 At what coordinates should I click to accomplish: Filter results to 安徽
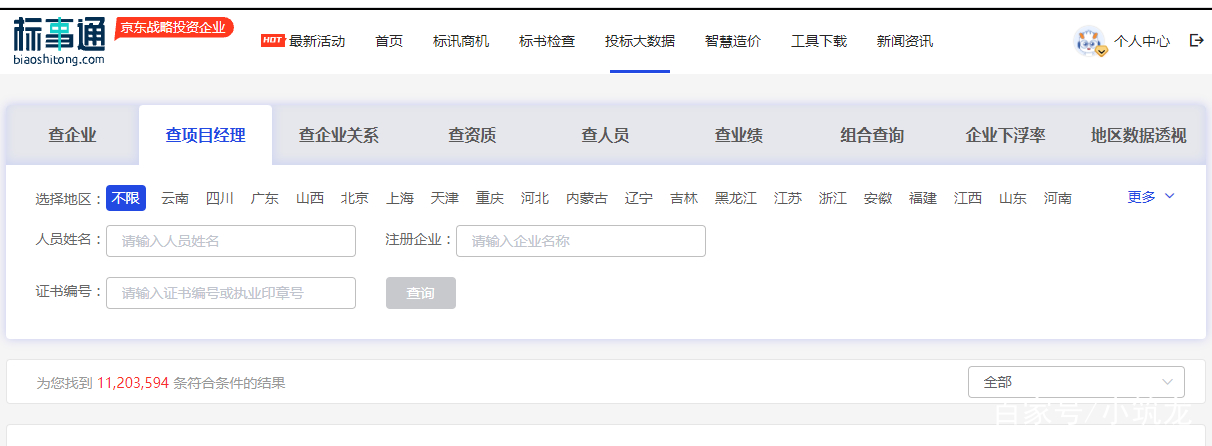tap(878, 198)
